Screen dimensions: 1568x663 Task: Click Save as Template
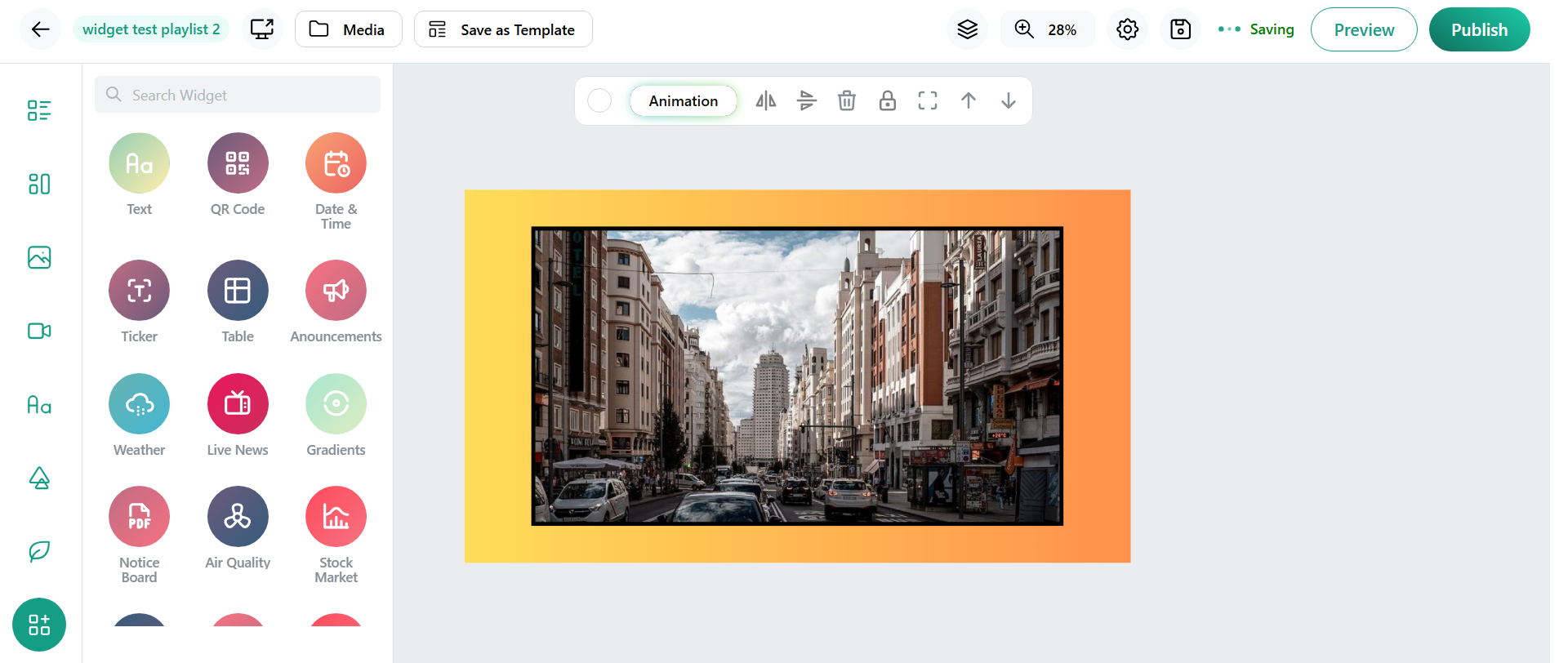pyautogui.click(x=503, y=29)
